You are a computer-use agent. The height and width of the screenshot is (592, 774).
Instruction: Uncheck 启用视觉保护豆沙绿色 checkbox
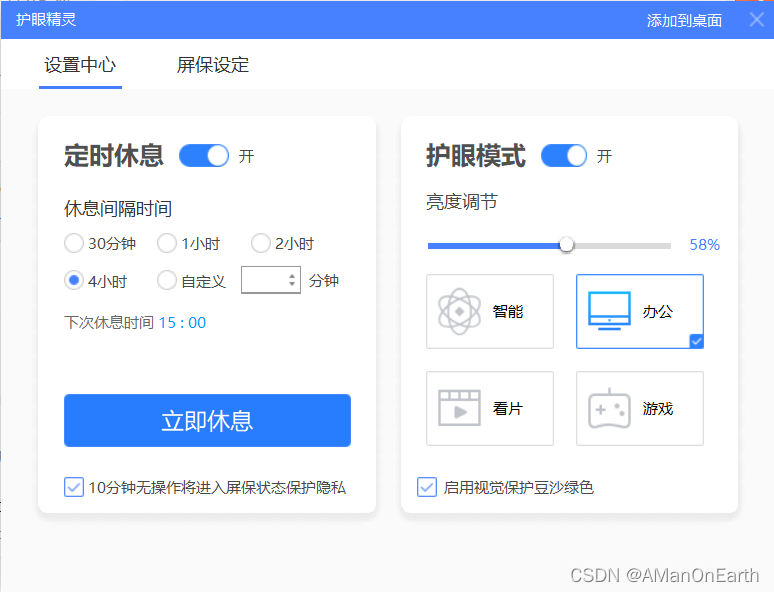(x=426, y=487)
